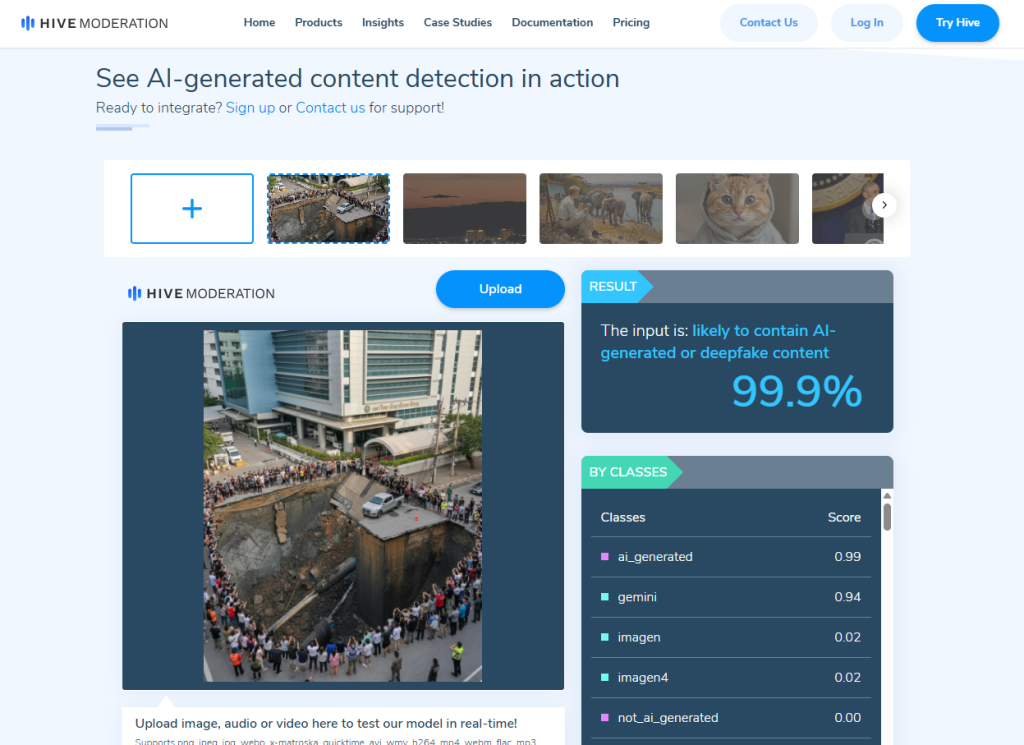Viewport: 1024px width, 745px height.
Task: Click the gemini class row
Action: tap(731, 597)
